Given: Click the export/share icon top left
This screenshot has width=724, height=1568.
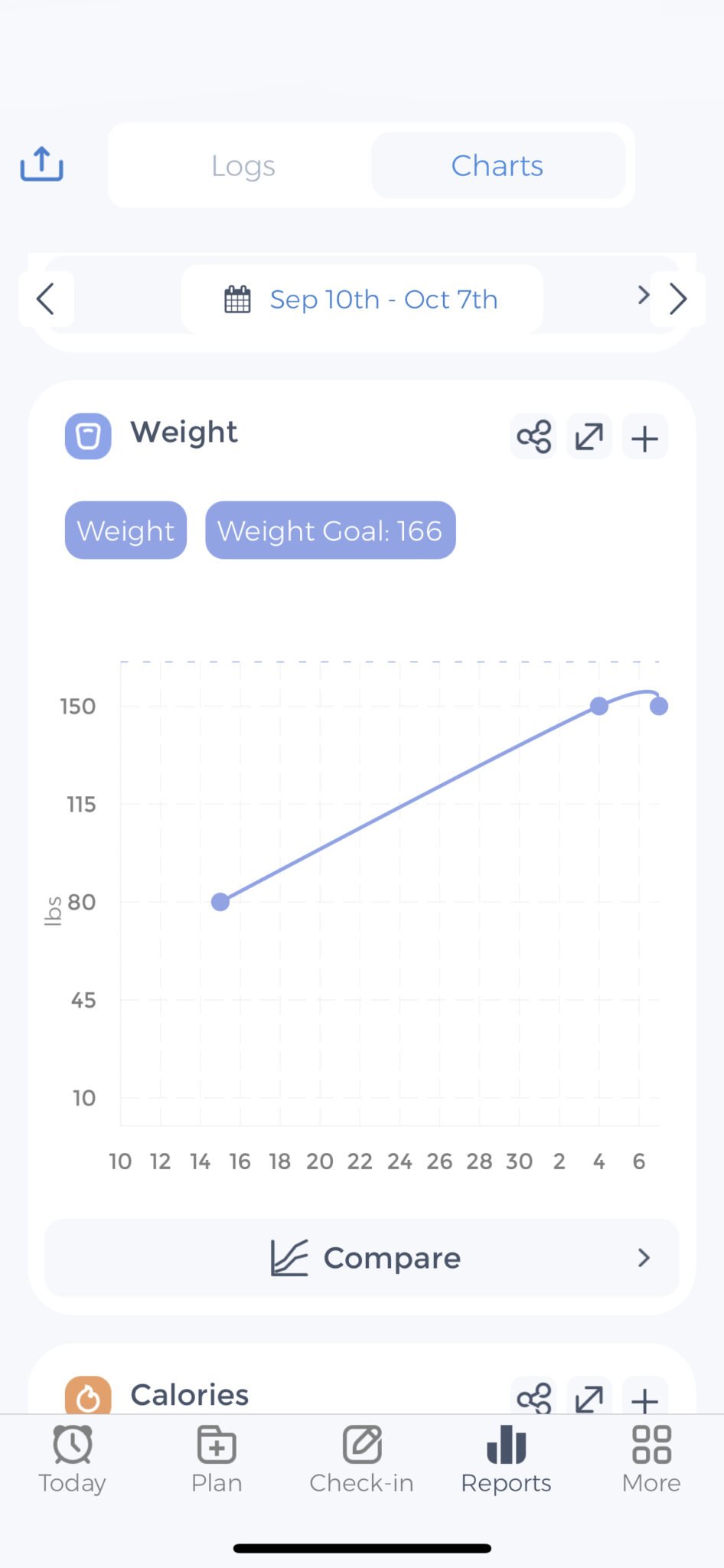Looking at the screenshot, I should [41, 164].
